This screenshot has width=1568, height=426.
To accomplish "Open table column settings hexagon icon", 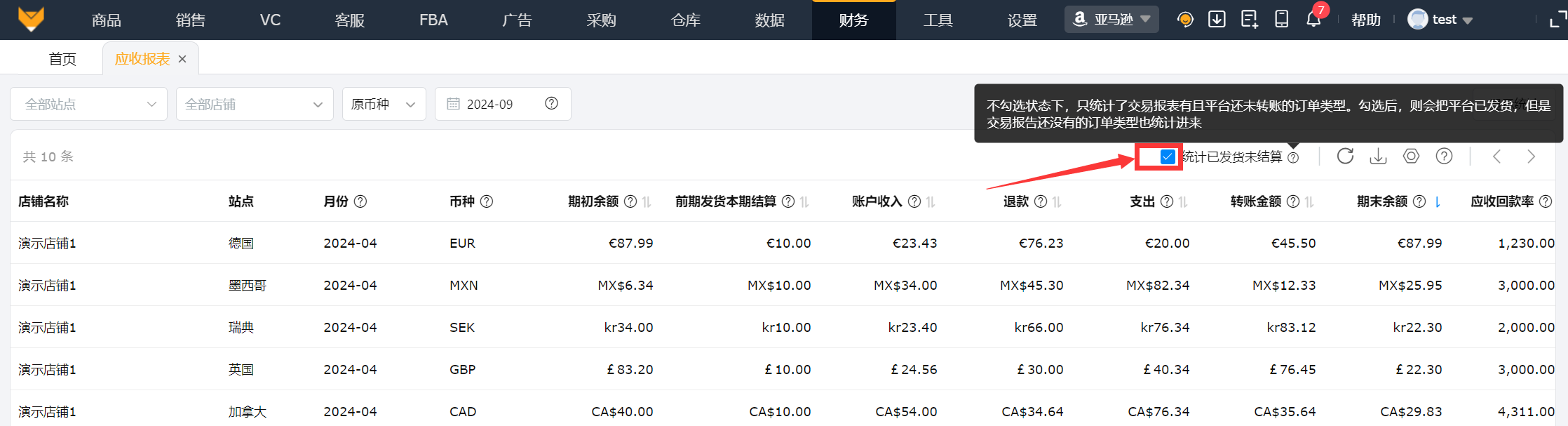I will point(1411,156).
